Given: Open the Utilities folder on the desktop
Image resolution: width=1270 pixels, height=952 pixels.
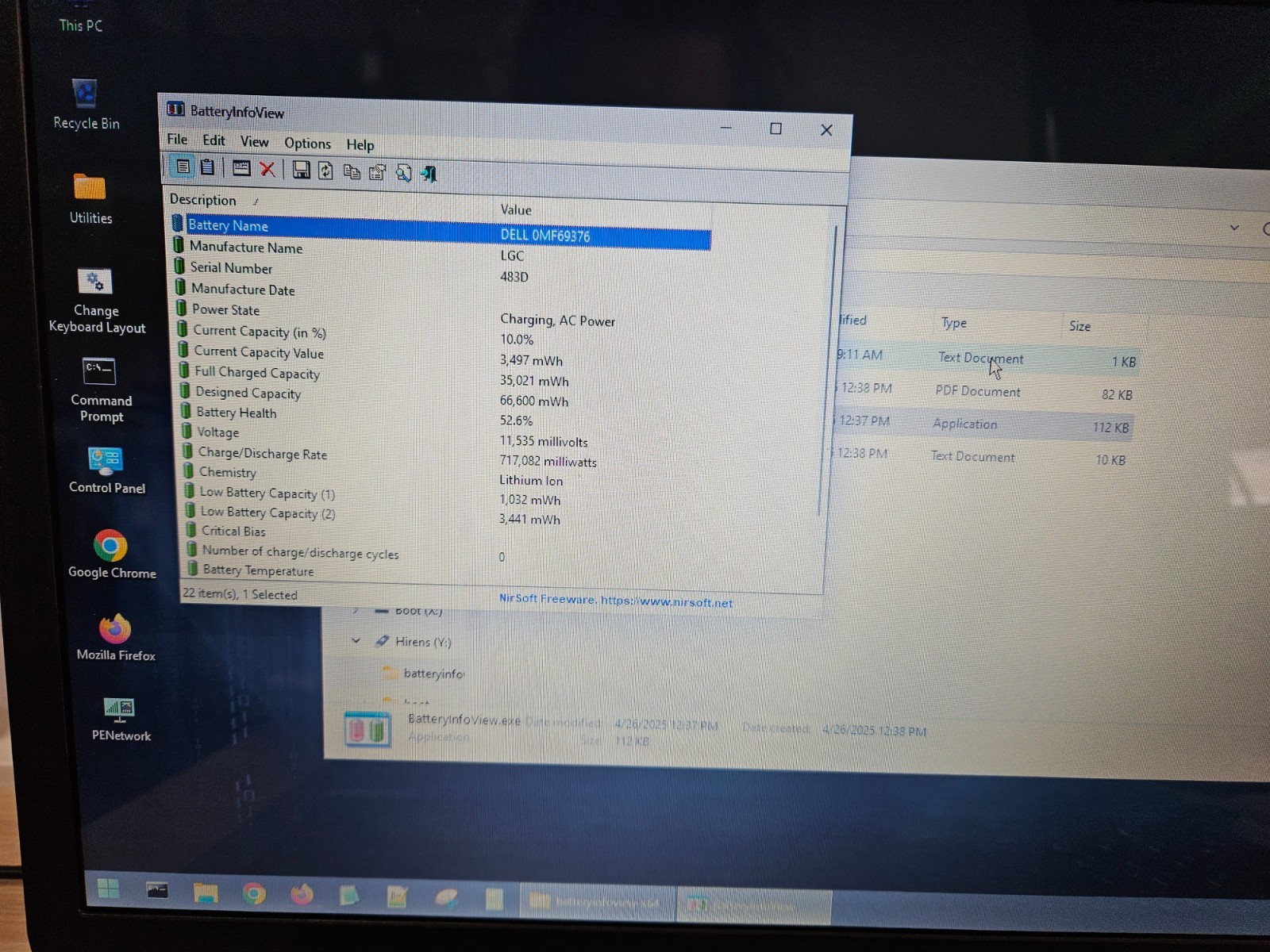Looking at the screenshot, I should [90, 198].
